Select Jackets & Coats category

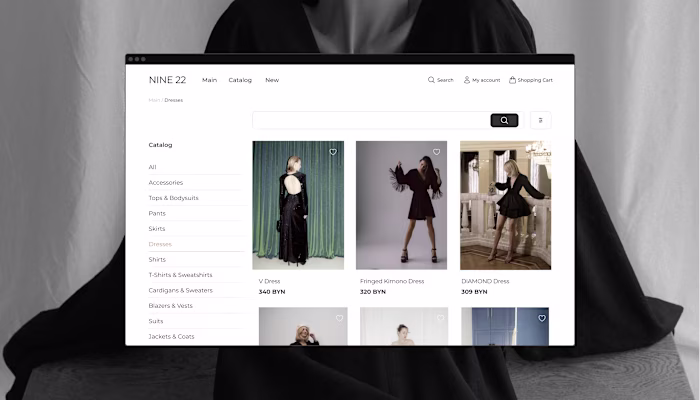(171, 337)
